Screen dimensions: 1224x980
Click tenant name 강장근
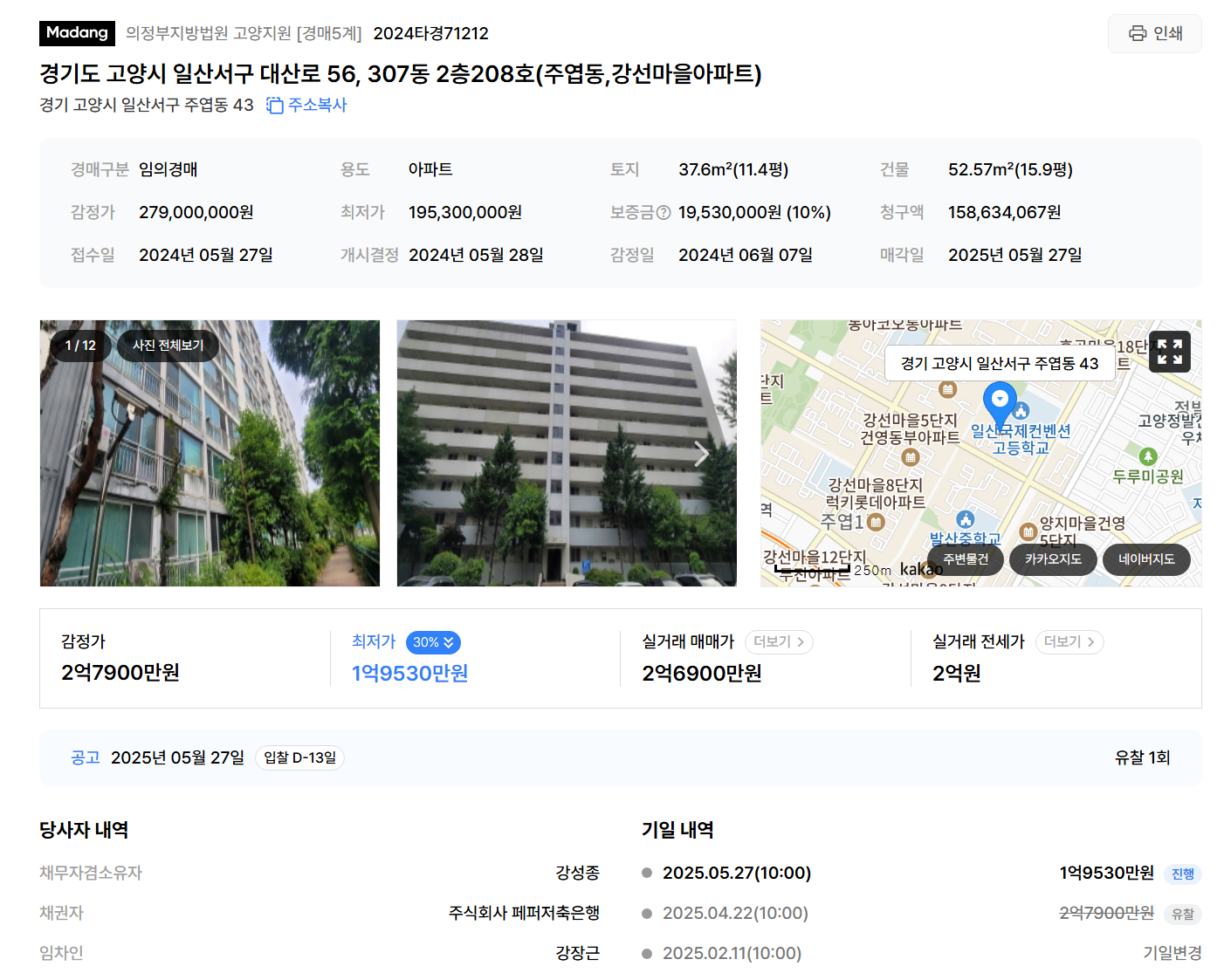578,953
